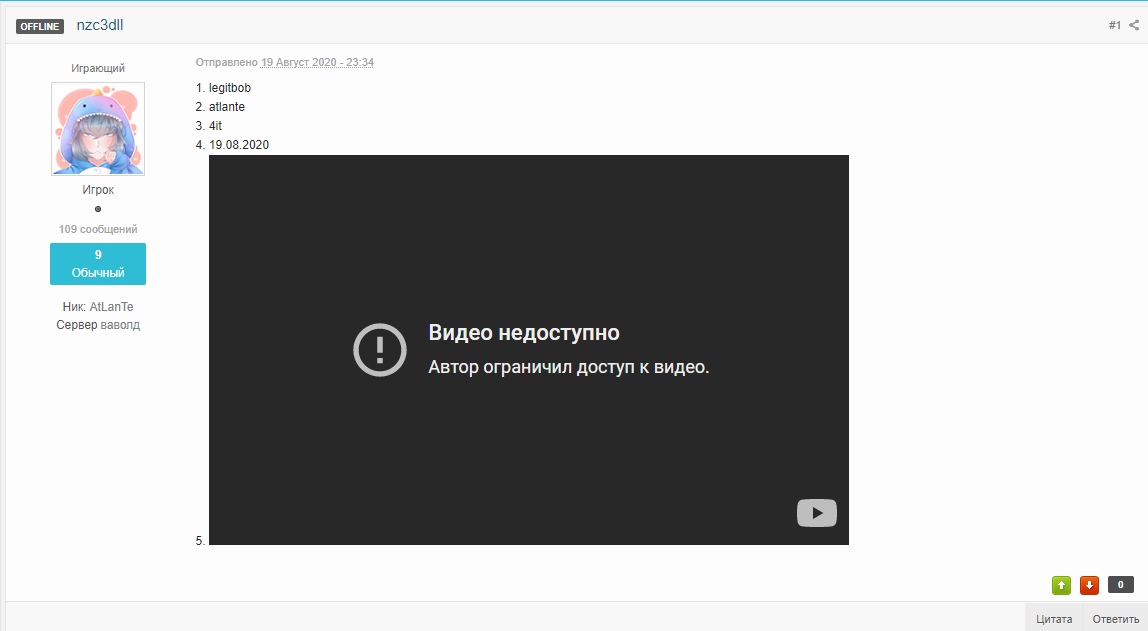This screenshot has width=1148, height=631.
Task: Click the Цитата quote button
Action: pyautogui.click(x=1054, y=619)
